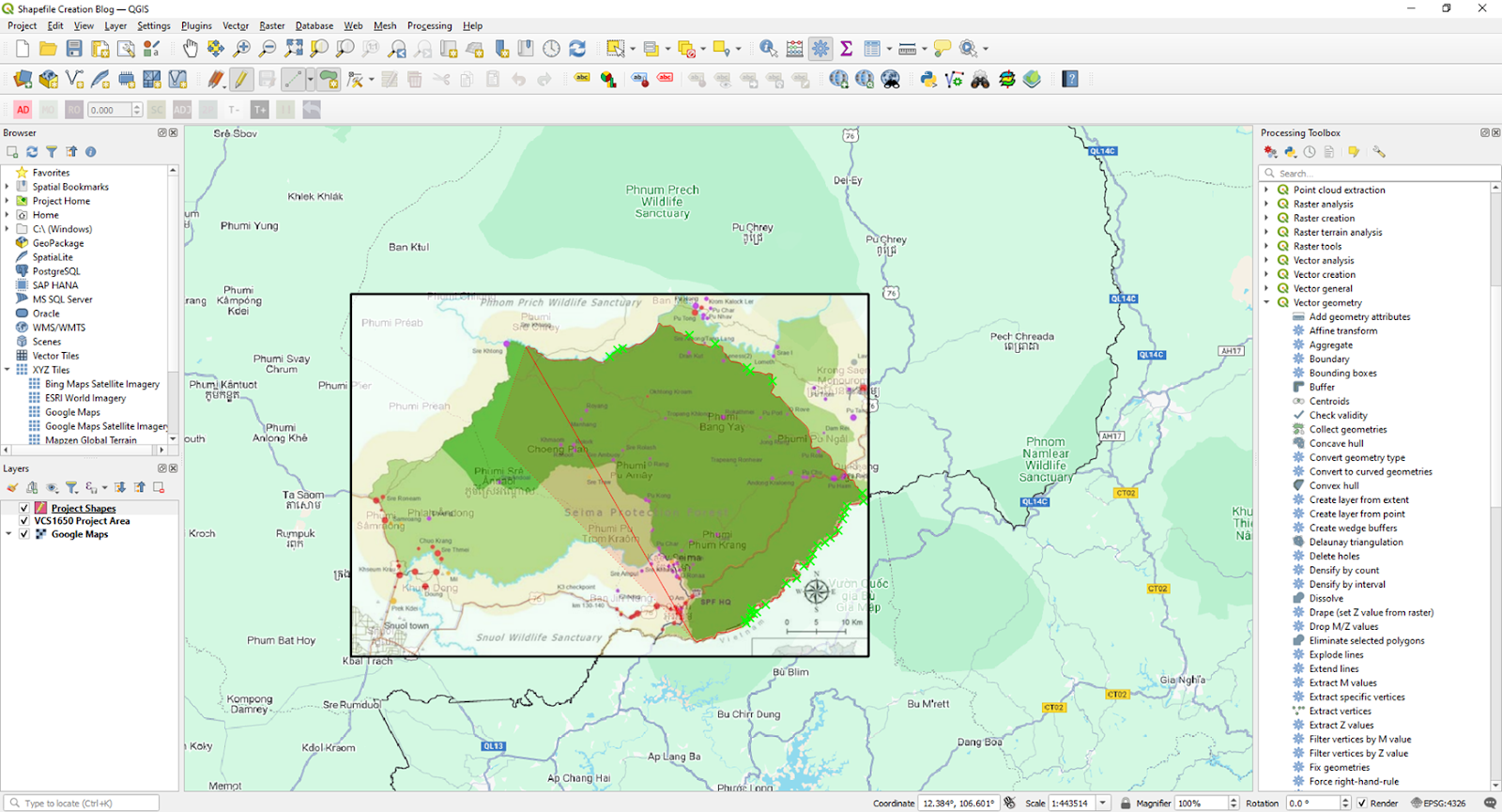Click the Zoom Full extent icon

pyautogui.click(x=294, y=49)
